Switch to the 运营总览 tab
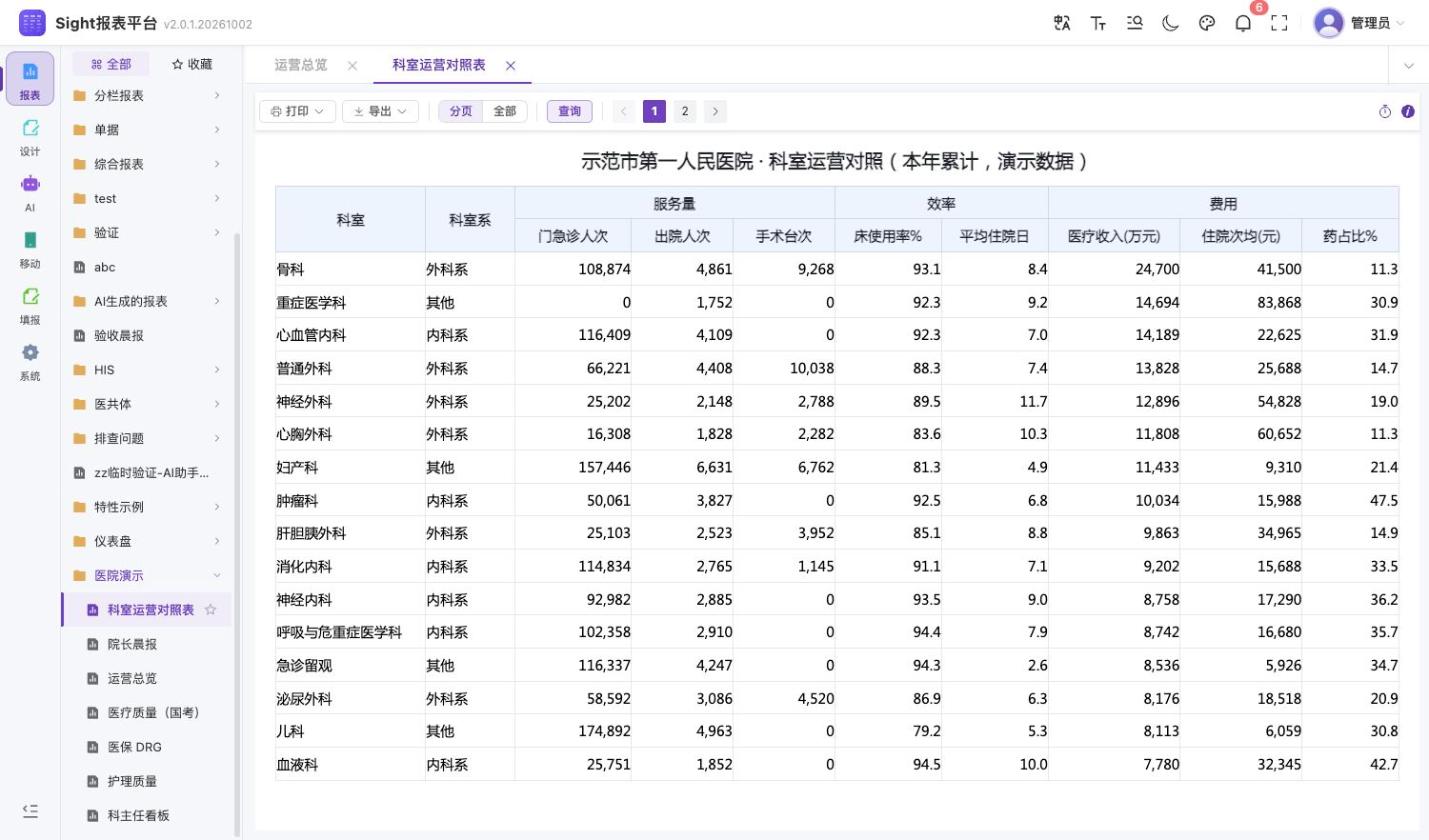 (301, 65)
